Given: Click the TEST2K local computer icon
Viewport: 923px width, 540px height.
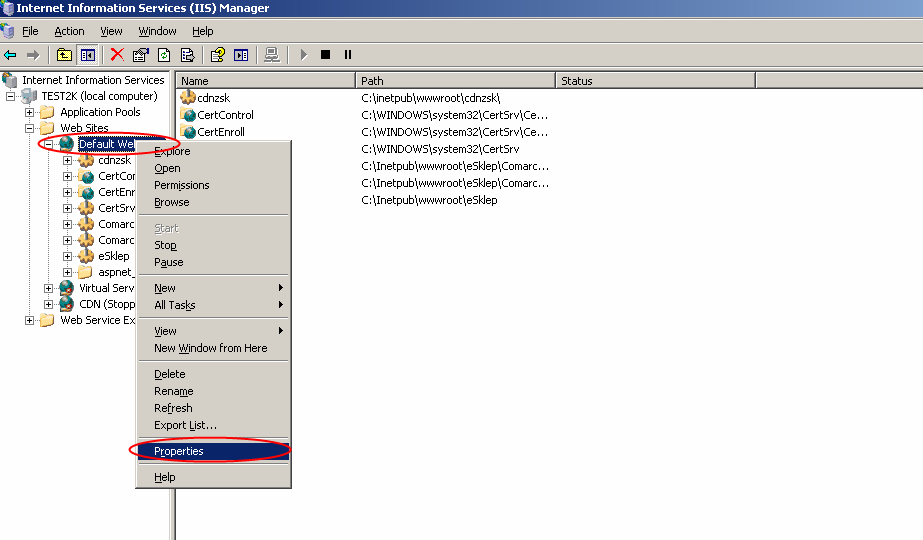Looking at the screenshot, I should click(x=29, y=96).
